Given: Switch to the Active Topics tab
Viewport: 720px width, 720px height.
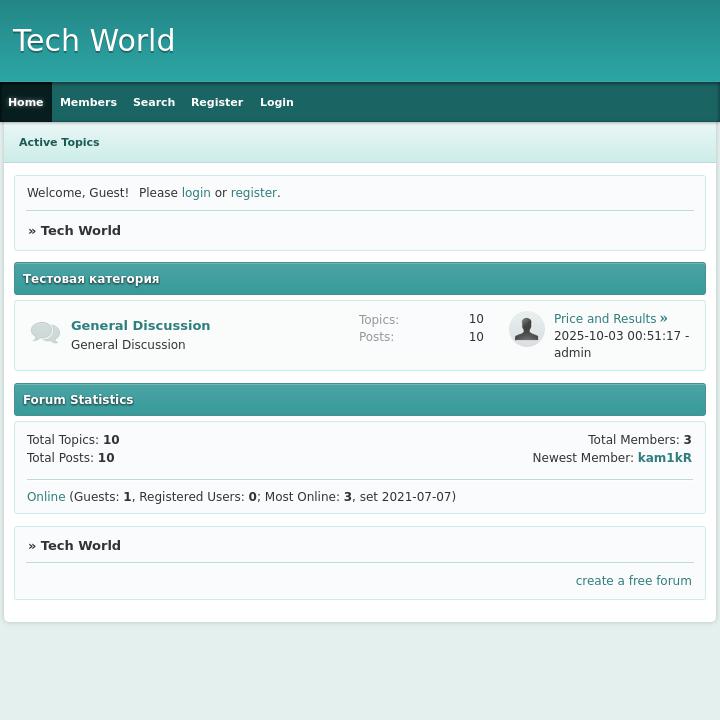Looking at the screenshot, I should tap(59, 142).
